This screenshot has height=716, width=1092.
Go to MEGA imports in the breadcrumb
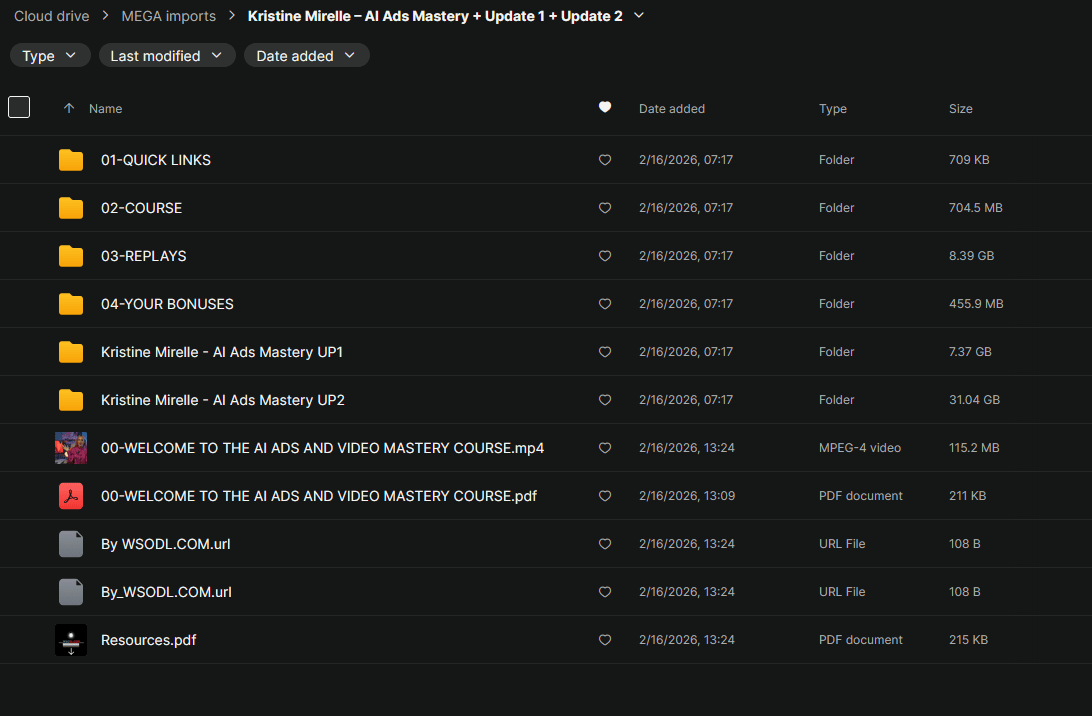click(x=166, y=16)
